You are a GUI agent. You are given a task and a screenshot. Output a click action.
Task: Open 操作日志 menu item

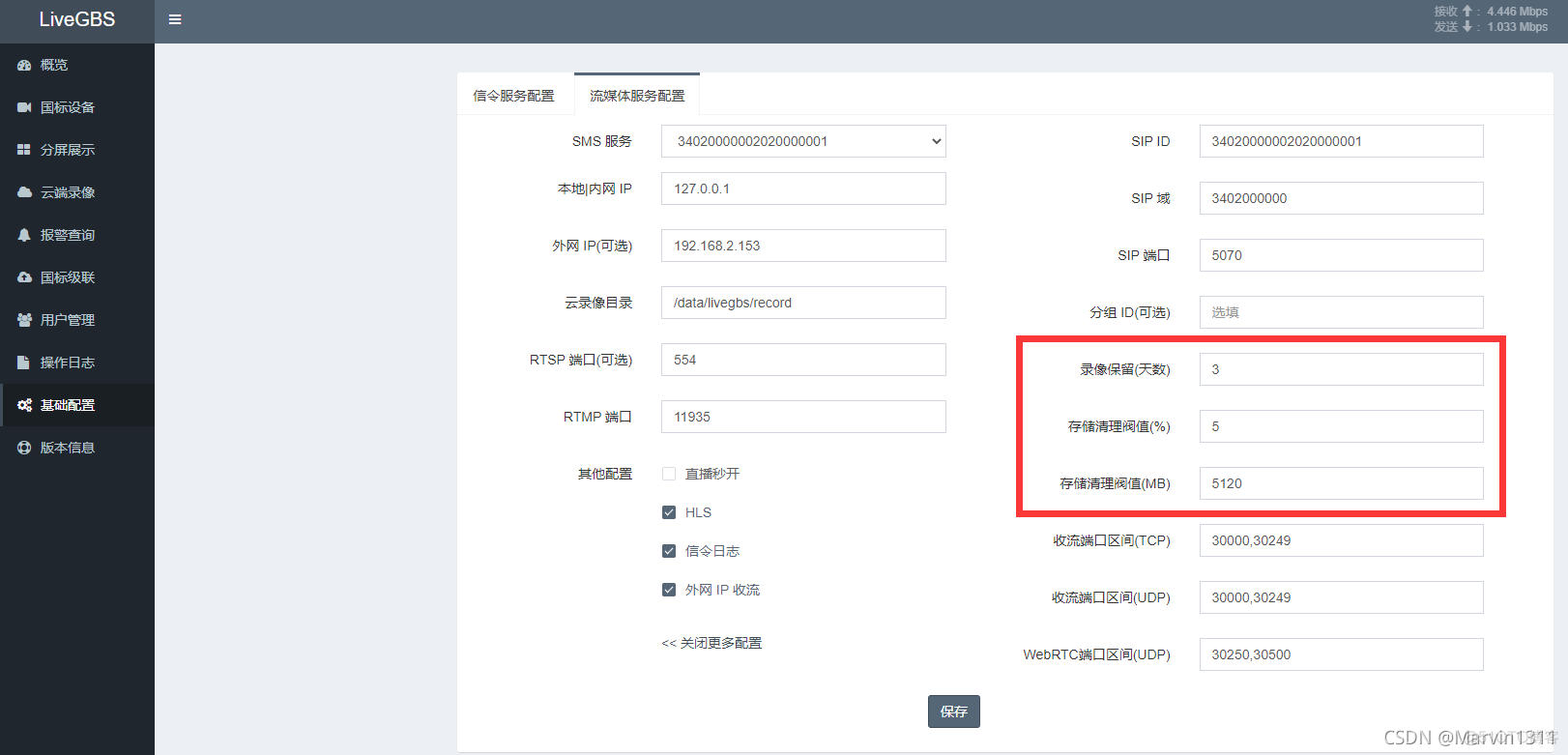[77, 363]
